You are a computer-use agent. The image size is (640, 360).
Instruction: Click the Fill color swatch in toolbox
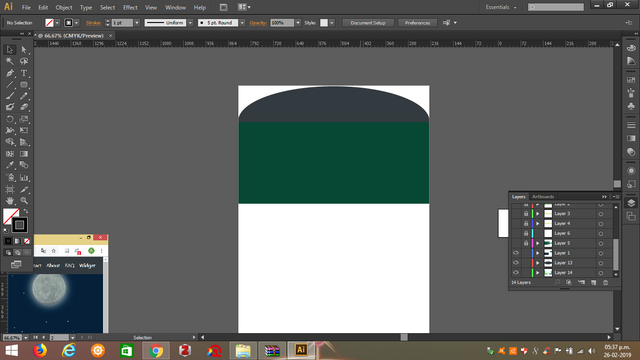(9, 215)
